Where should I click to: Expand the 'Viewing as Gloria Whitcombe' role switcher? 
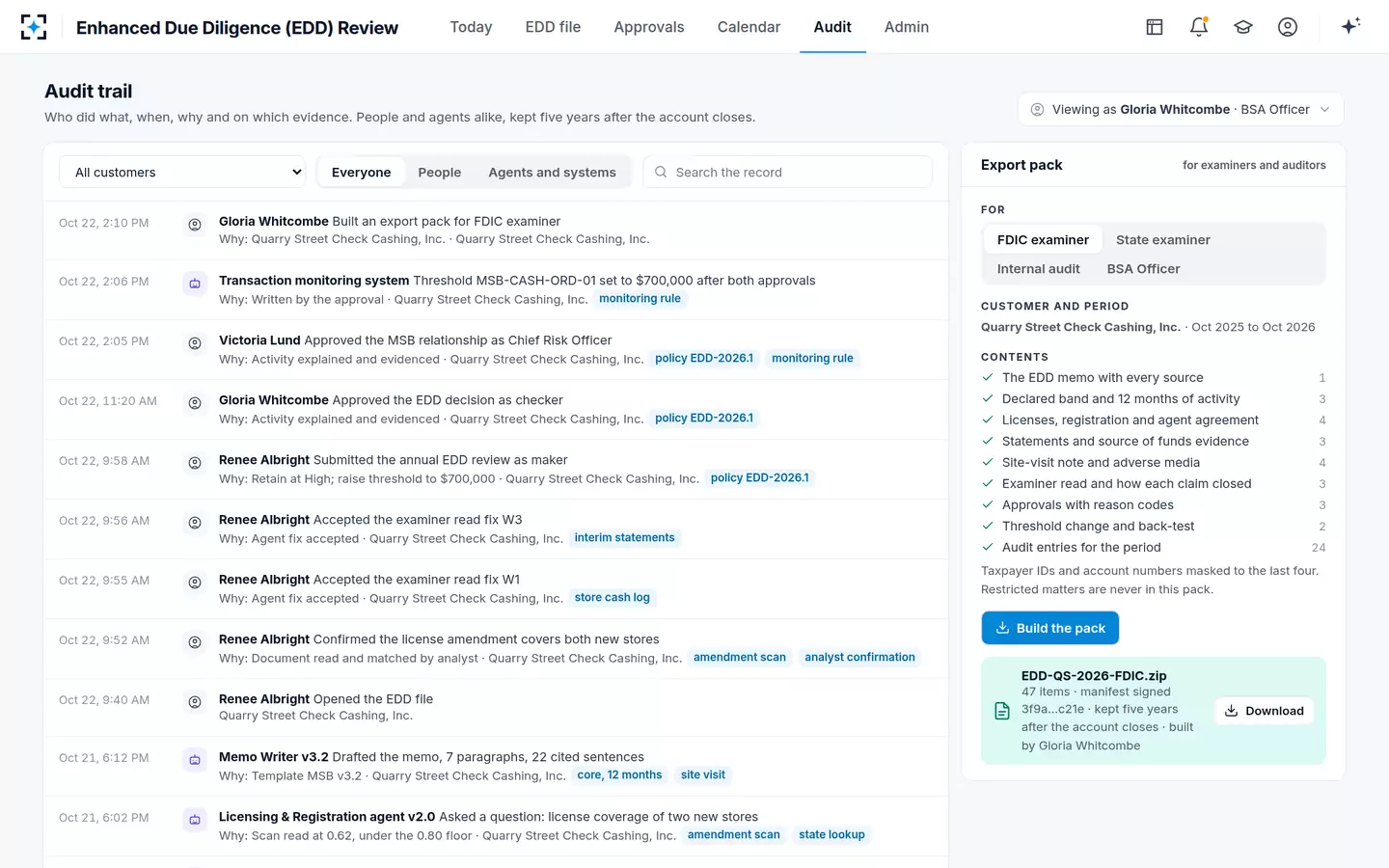(1181, 110)
